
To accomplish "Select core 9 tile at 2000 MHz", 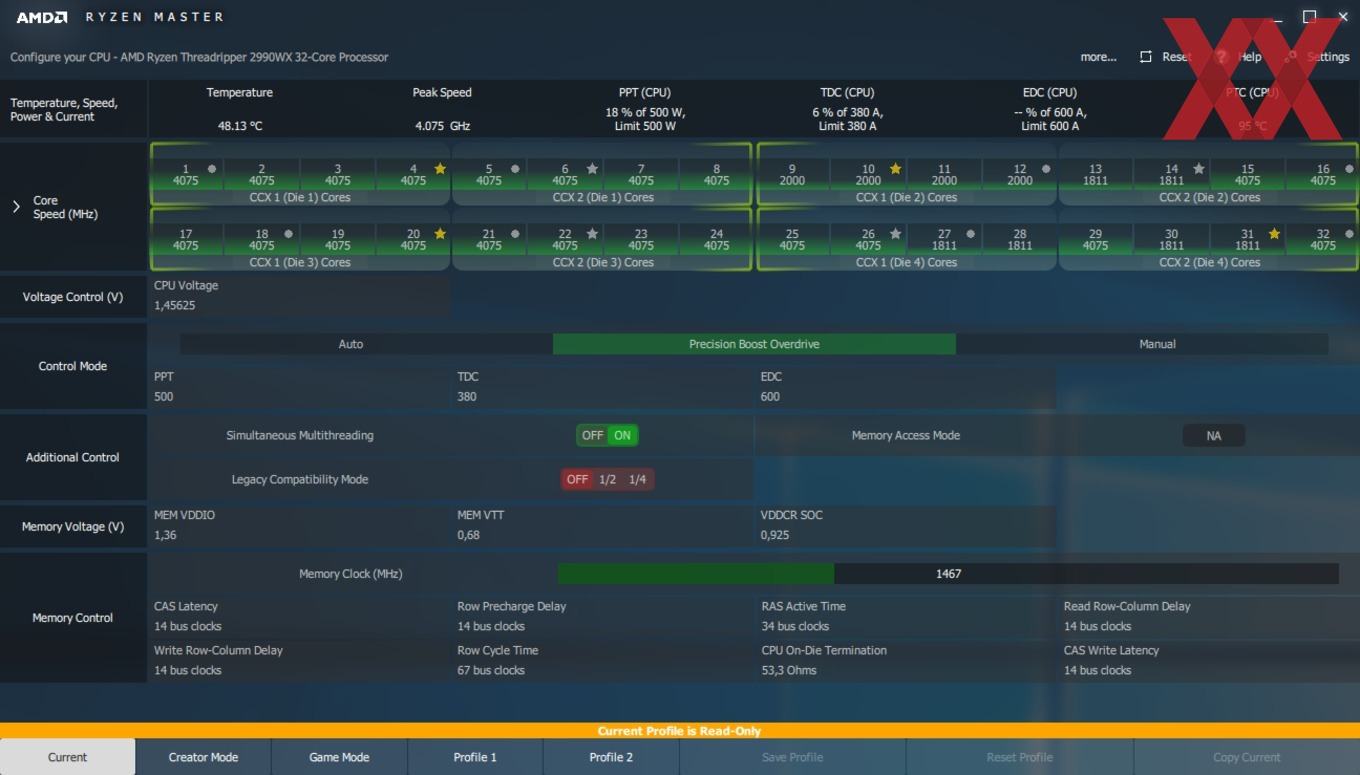I will click(792, 175).
